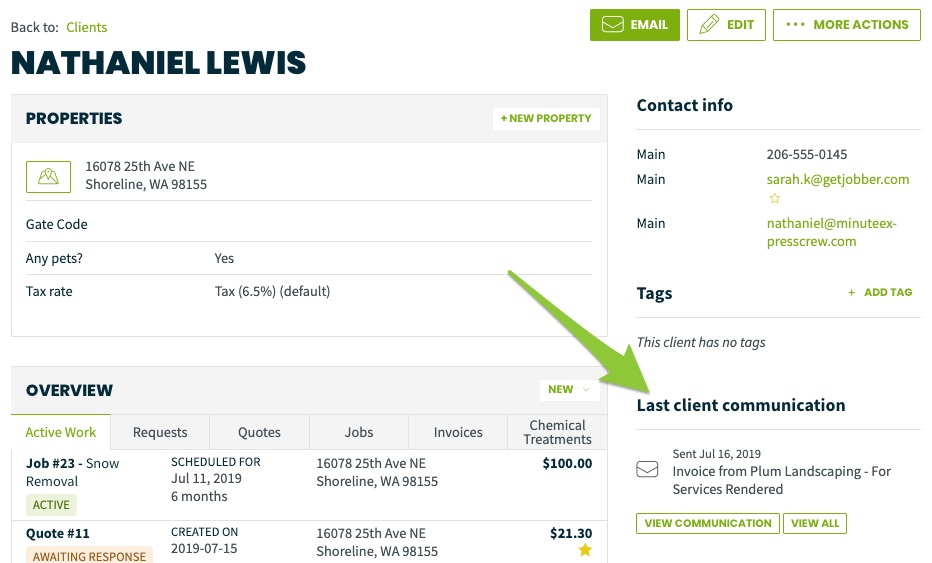Go back to the Clients list
Viewport: 932px width, 563px height.
tap(87, 27)
